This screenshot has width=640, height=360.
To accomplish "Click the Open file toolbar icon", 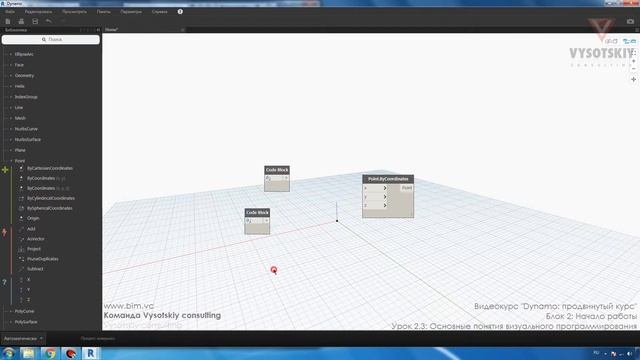I will pyautogui.click(x=21, y=21).
